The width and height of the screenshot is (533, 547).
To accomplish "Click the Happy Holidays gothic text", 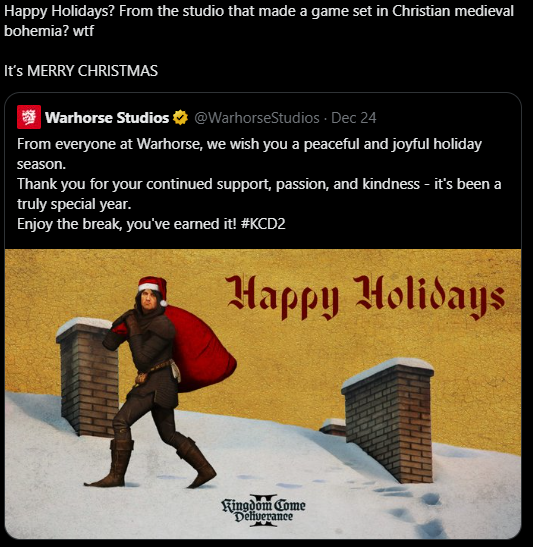I will (x=365, y=297).
